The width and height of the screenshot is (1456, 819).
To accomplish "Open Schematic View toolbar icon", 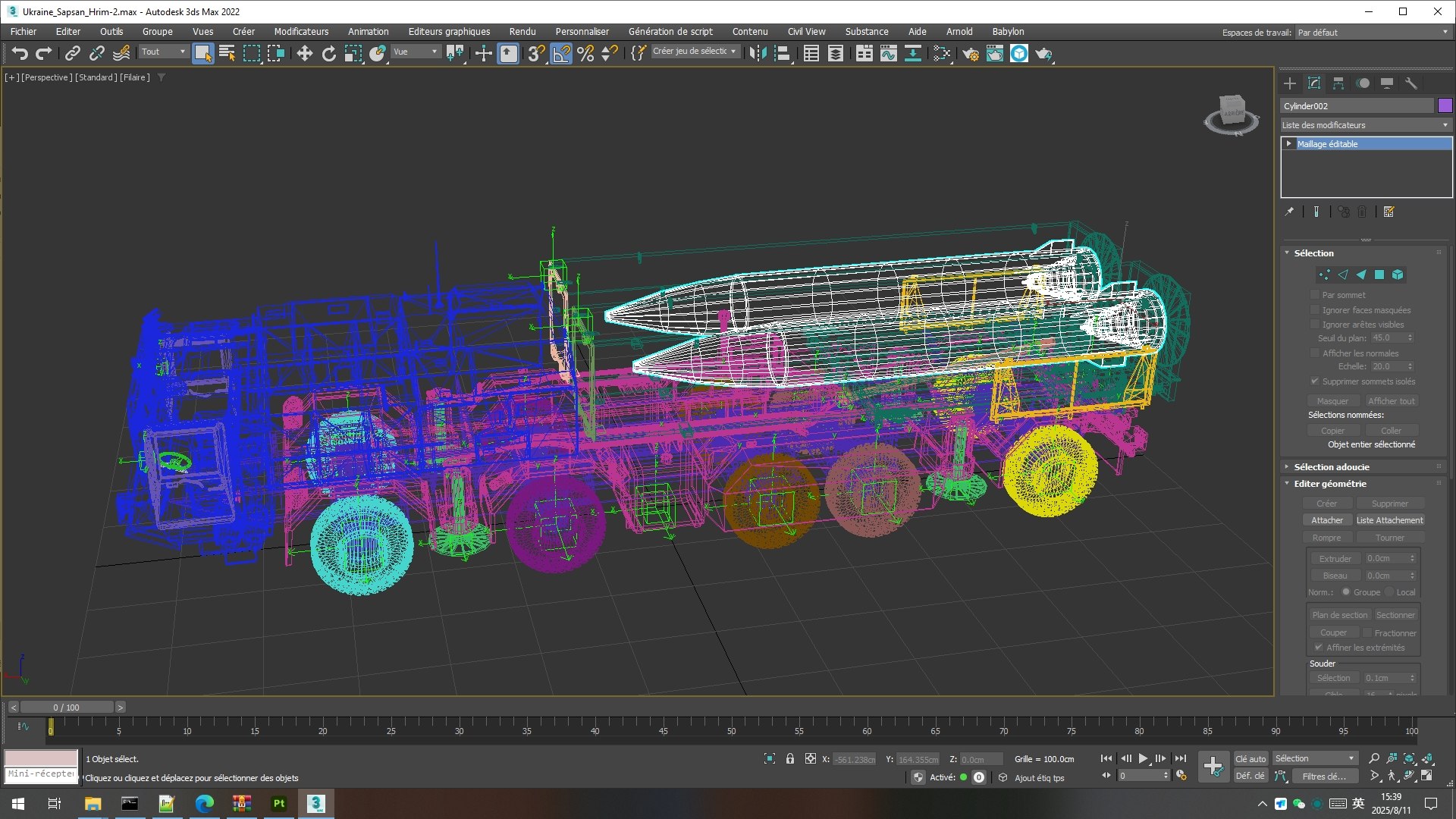I will click(912, 53).
